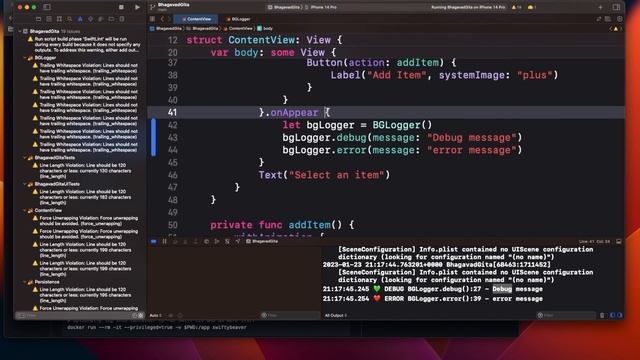The height and width of the screenshot is (360, 640).
Task: Click 'Running BhagavadGita on iPhone 14 Pro' status
Action: pyautogui.click(x=468, y=7)
